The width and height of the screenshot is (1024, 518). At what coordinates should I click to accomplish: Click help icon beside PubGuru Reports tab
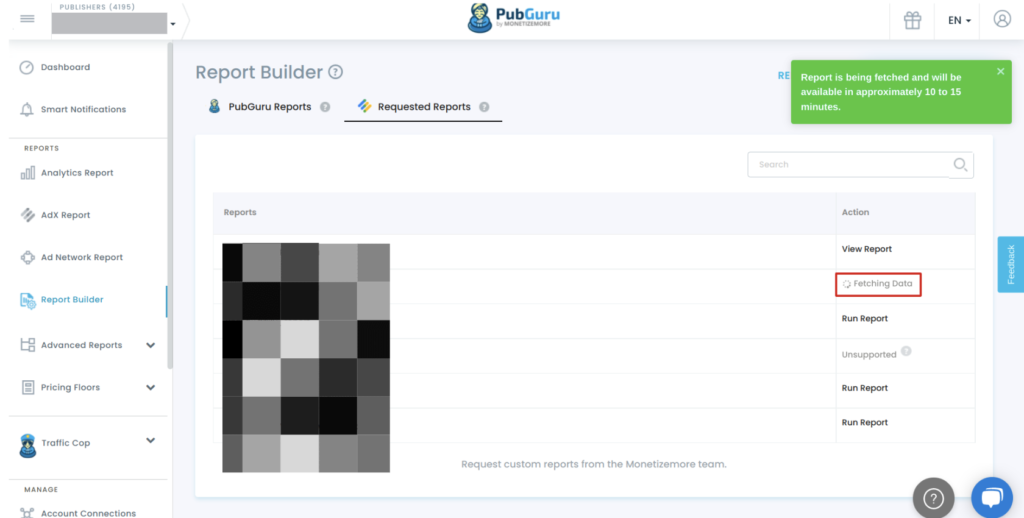(x=325, y=107)
